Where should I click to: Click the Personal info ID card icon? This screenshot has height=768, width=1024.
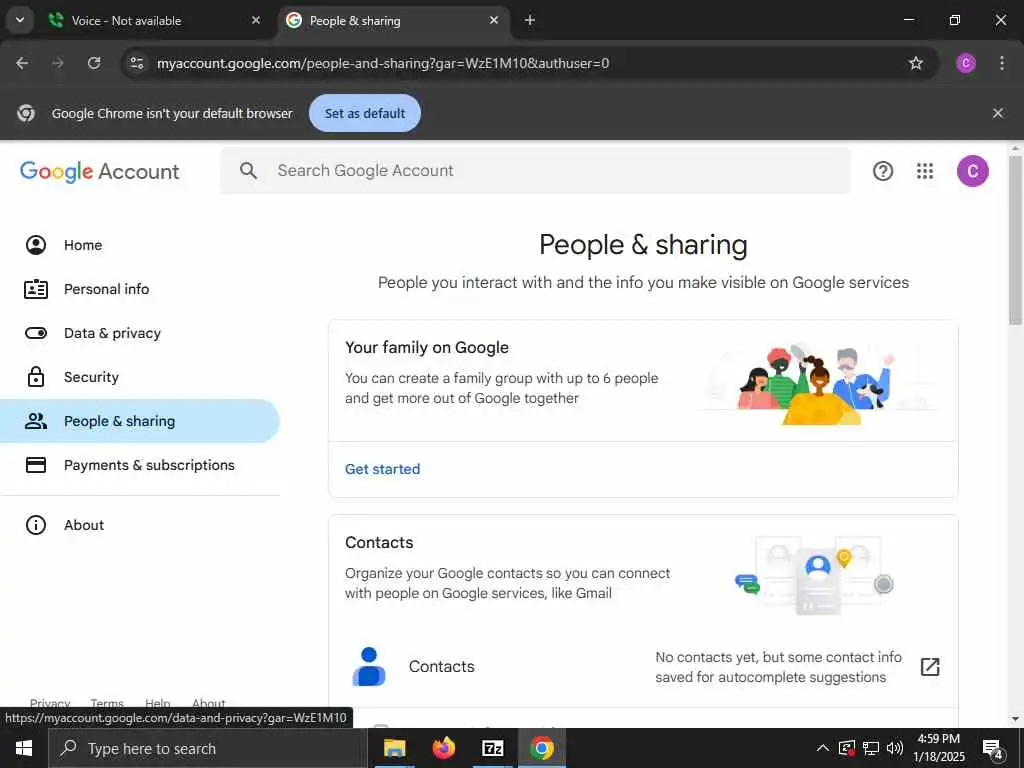(x=36, y=289)
